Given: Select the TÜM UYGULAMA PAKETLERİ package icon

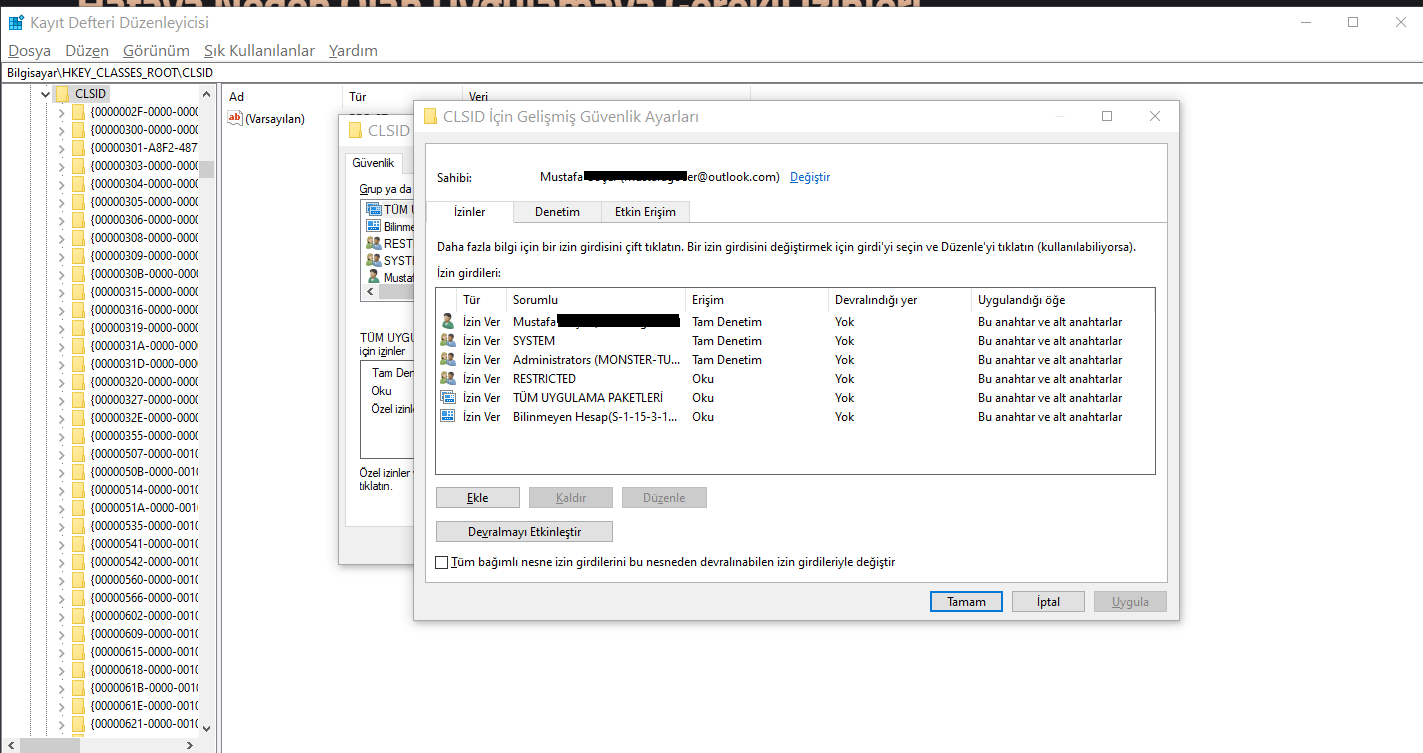Looking at the screenshot, I should [x=448, y=397].
